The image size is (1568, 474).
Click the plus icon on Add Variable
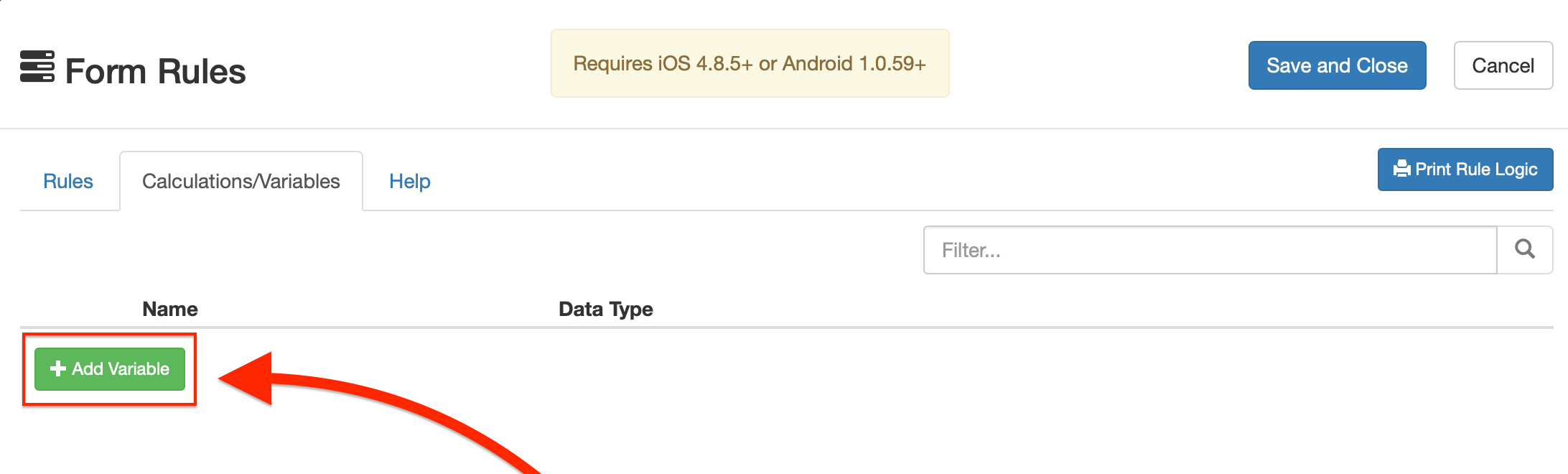point(58,368)
